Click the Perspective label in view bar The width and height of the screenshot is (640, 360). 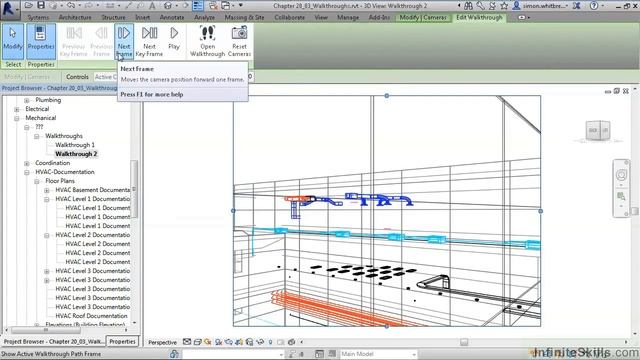[162, 342]
